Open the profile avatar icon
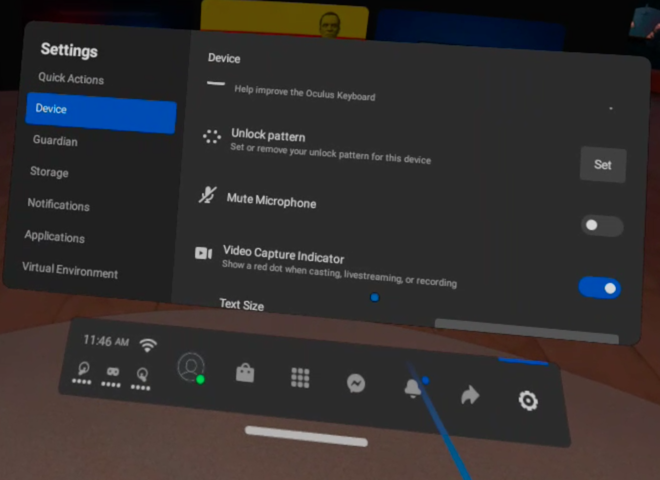This screenshot has width=660, height=480. (x=190, y=367)
